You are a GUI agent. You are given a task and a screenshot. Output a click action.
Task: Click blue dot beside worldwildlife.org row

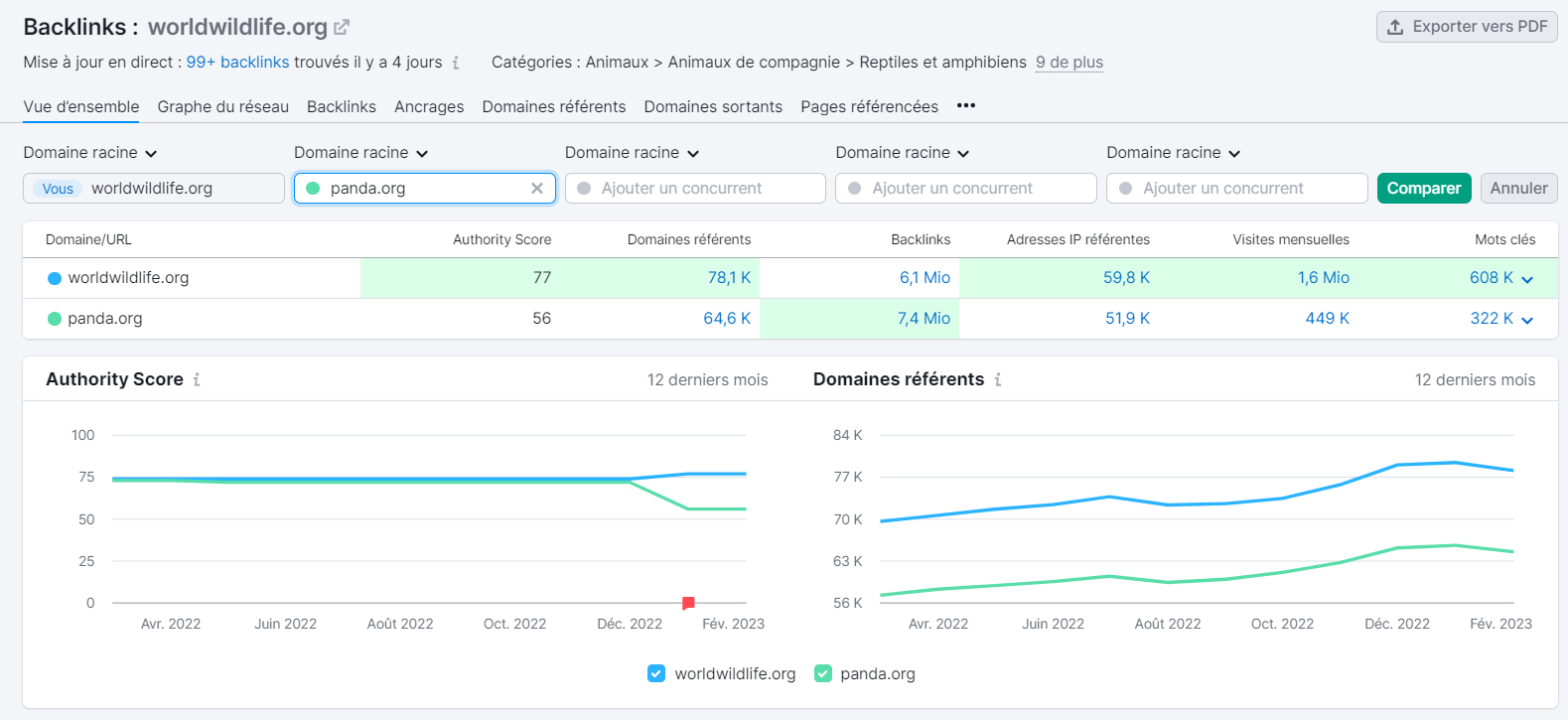click(55, 278)
